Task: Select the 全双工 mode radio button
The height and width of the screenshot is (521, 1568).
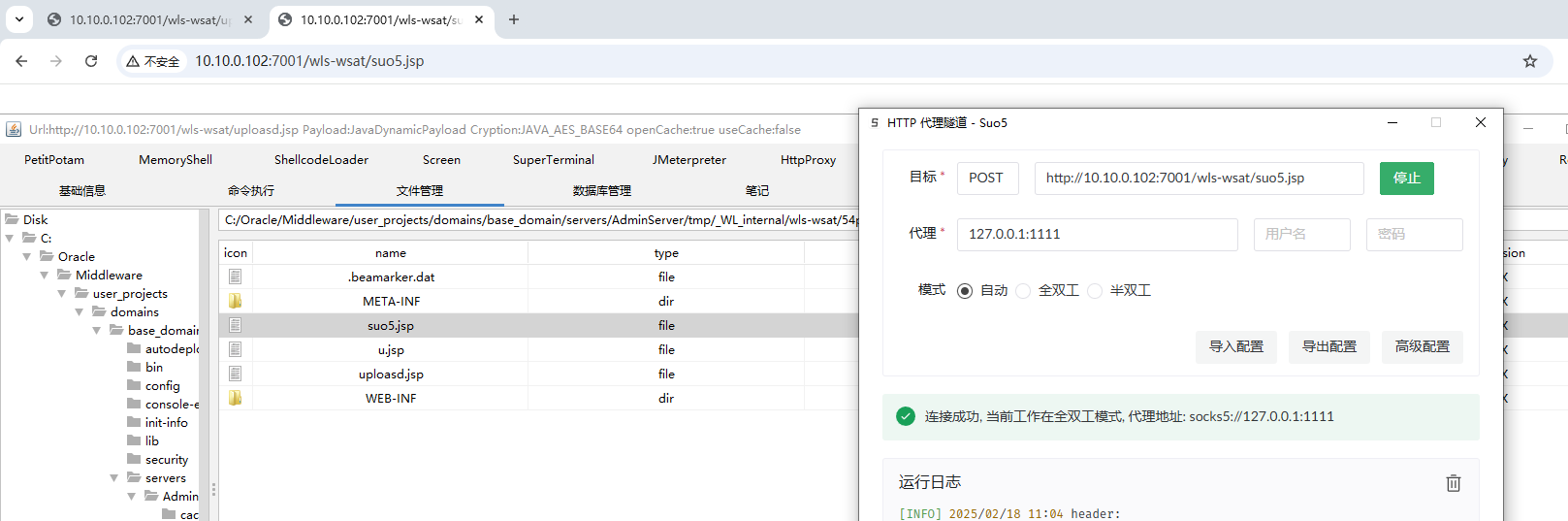Action: (1023, 291)
